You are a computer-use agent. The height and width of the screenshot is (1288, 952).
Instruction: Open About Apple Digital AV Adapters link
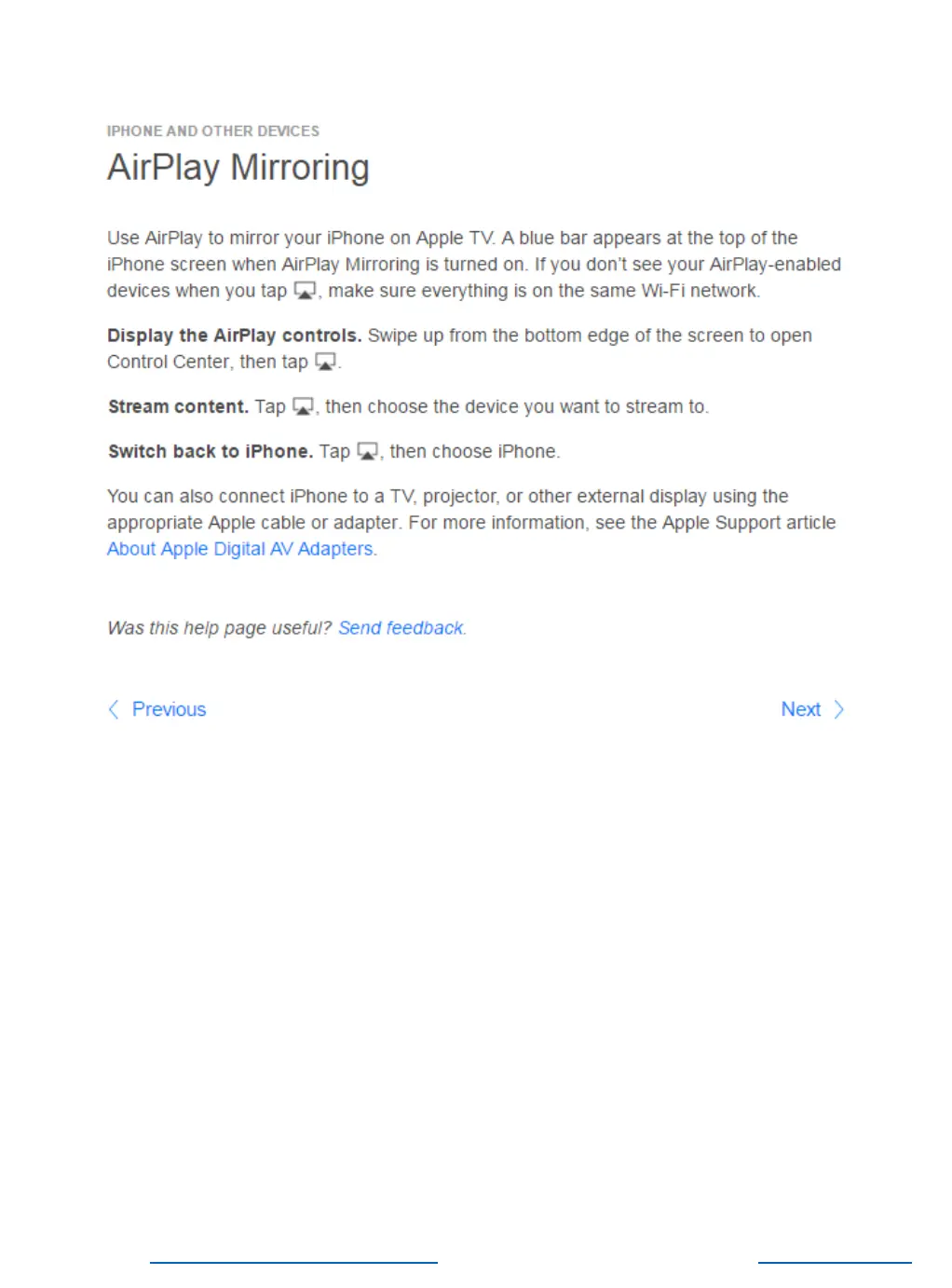[240, 549]
